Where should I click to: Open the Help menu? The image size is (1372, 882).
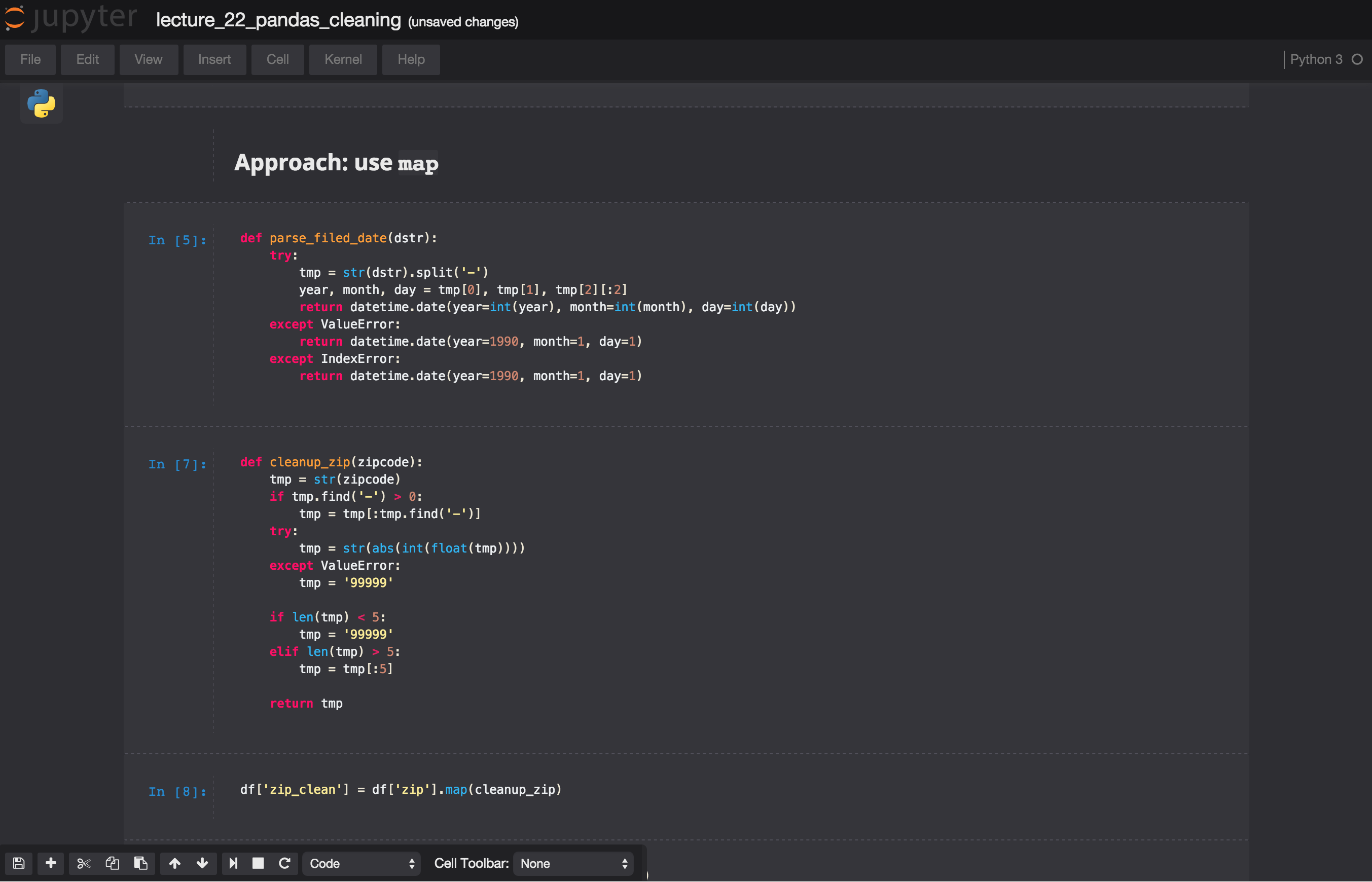point(411,60)
